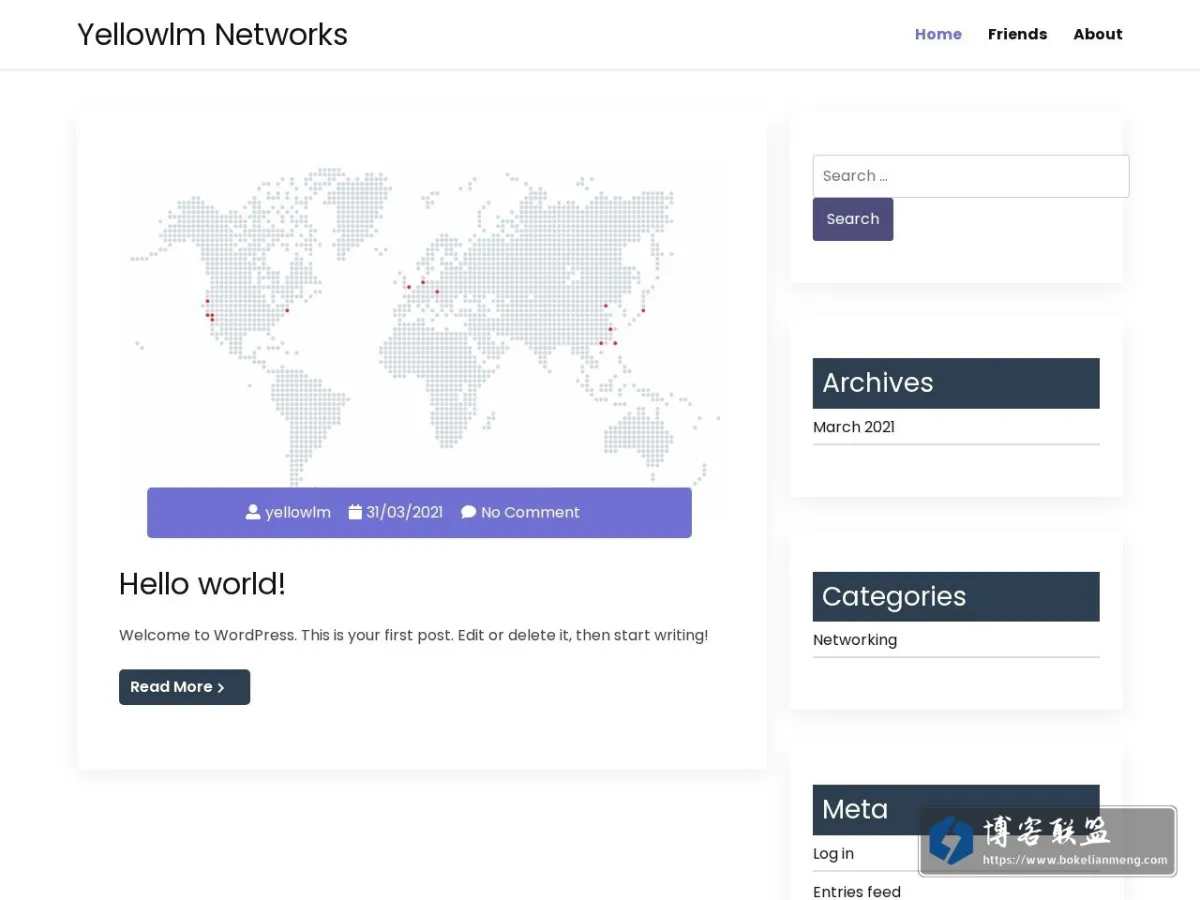Open the Networking category link

pyautogui.click(x=855, y=640)
